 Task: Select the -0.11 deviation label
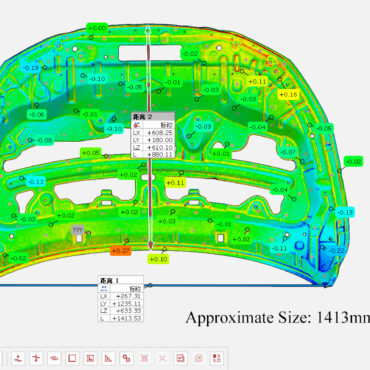click(x=279, y=248)
